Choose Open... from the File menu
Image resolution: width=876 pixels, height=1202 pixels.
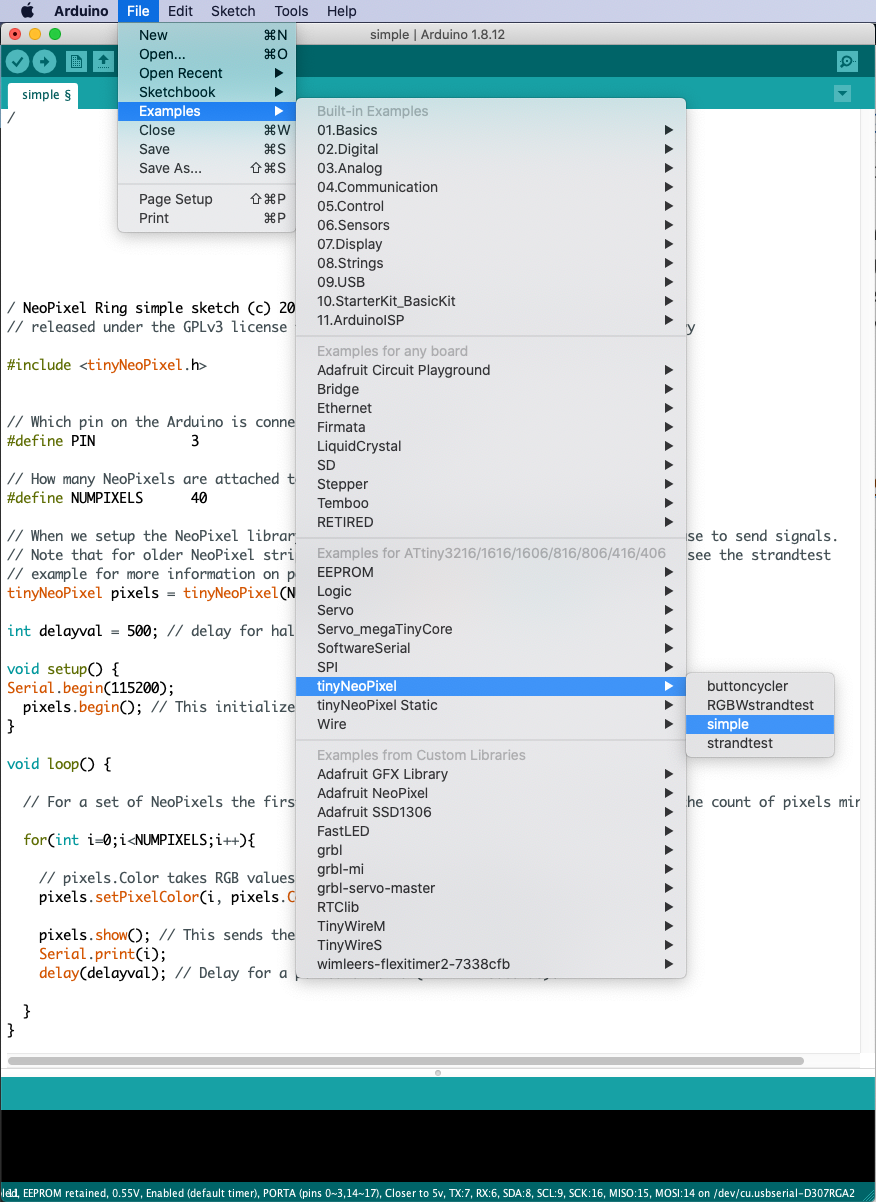207,54
